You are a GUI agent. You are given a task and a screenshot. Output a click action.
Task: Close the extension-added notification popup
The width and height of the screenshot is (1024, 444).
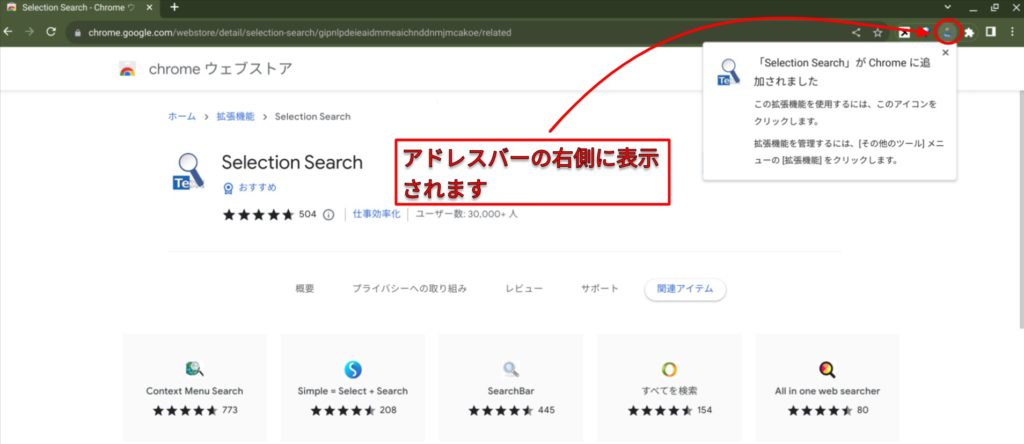(945, 53)
